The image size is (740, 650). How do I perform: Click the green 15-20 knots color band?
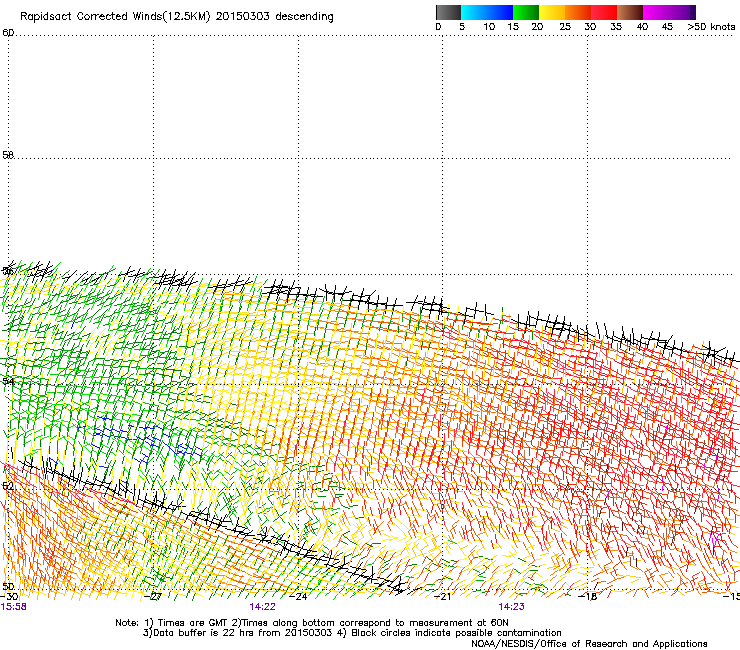526,12
